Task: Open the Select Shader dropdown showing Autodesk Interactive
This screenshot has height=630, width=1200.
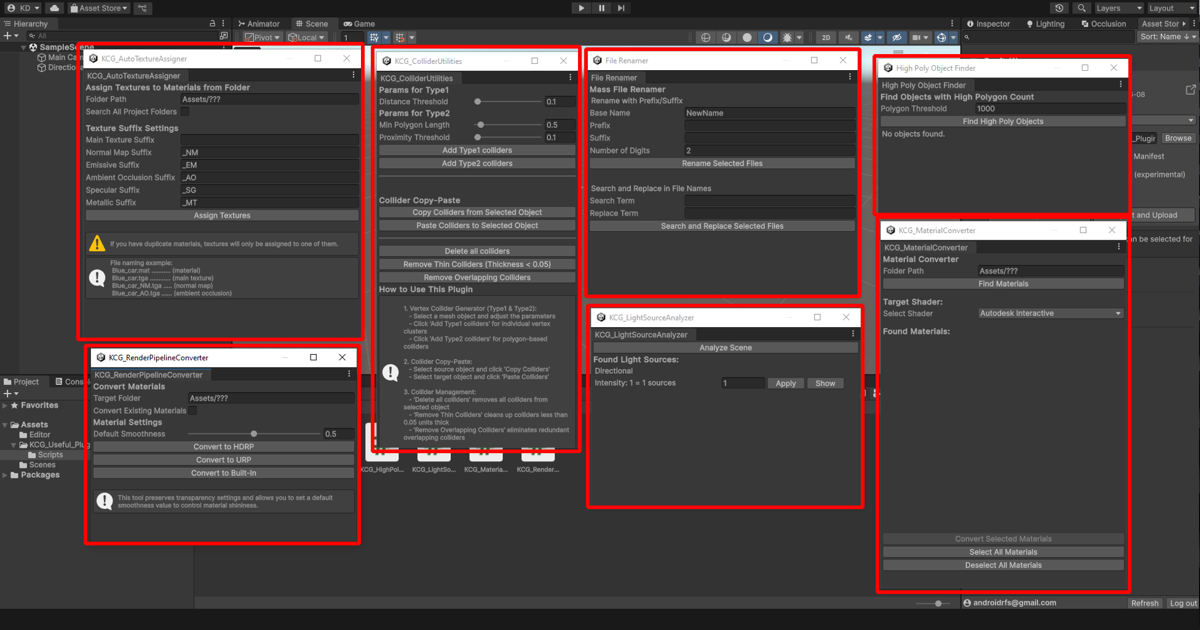Action: pos(1049,313)
